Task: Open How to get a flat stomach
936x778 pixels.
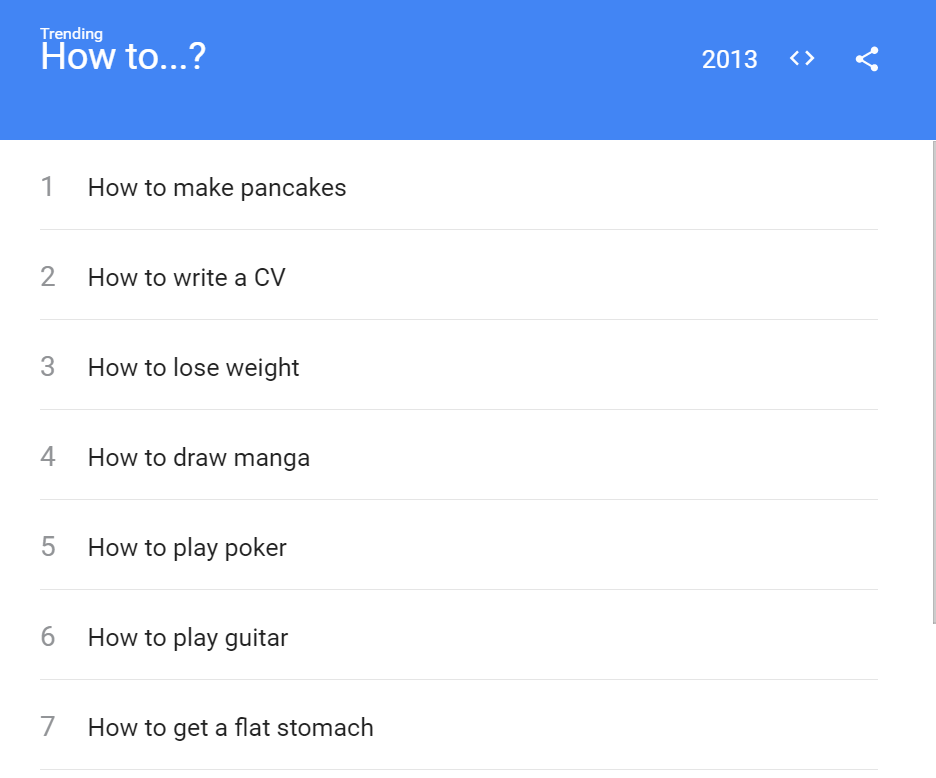Action: point(230,727)
